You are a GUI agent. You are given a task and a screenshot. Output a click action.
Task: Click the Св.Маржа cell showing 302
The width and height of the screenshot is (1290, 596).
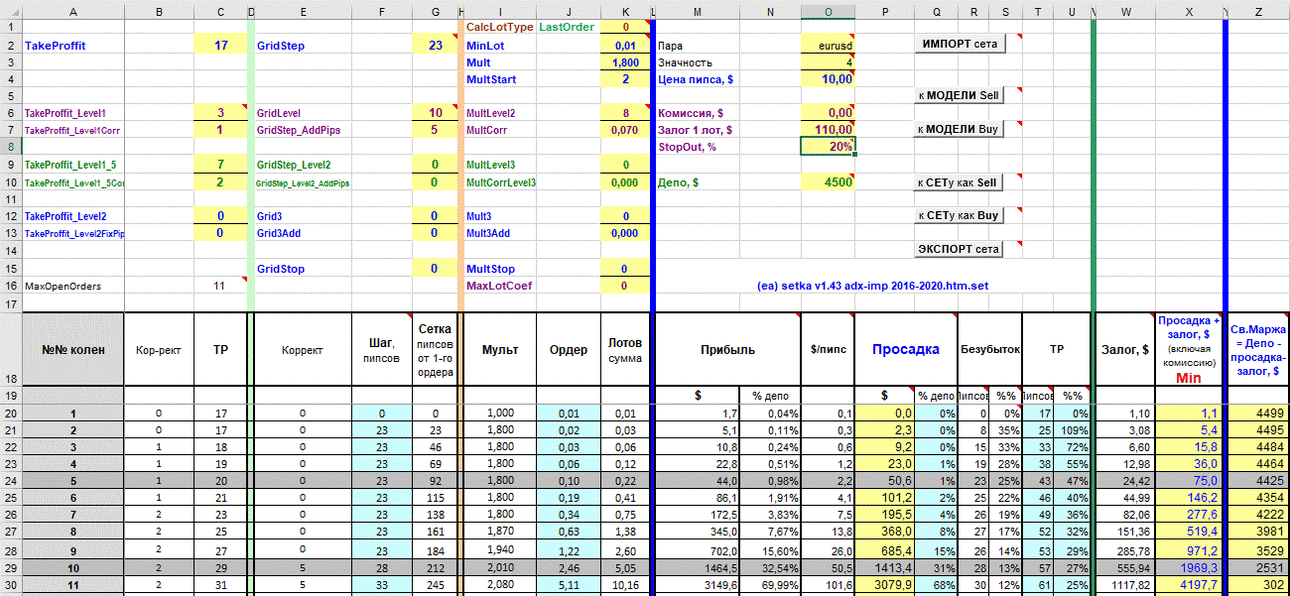[x=1258, y=585]
